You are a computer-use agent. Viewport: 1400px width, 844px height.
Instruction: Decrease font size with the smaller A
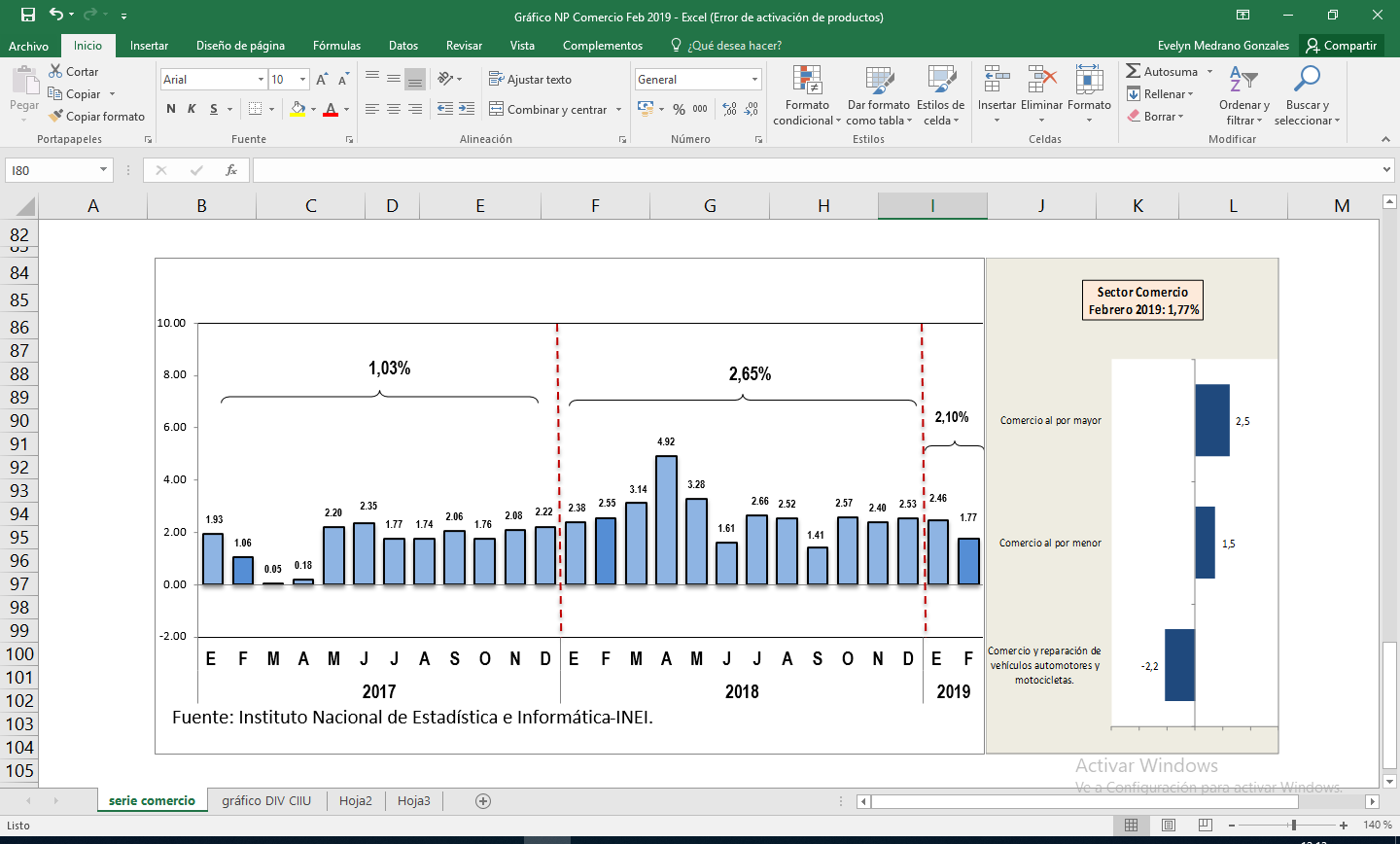[343, 80]
